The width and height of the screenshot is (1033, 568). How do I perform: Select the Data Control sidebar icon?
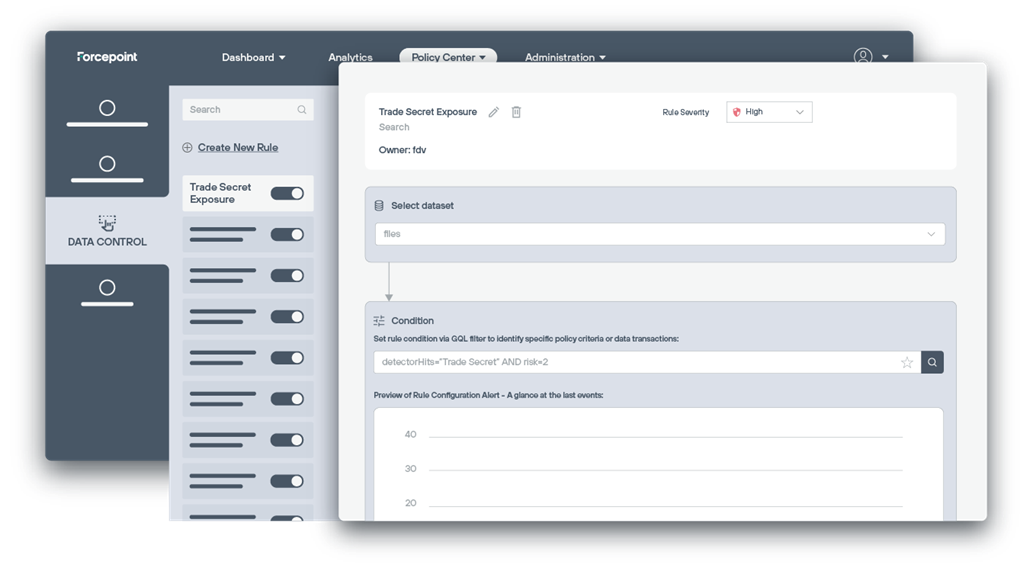(x=107, y=223)
